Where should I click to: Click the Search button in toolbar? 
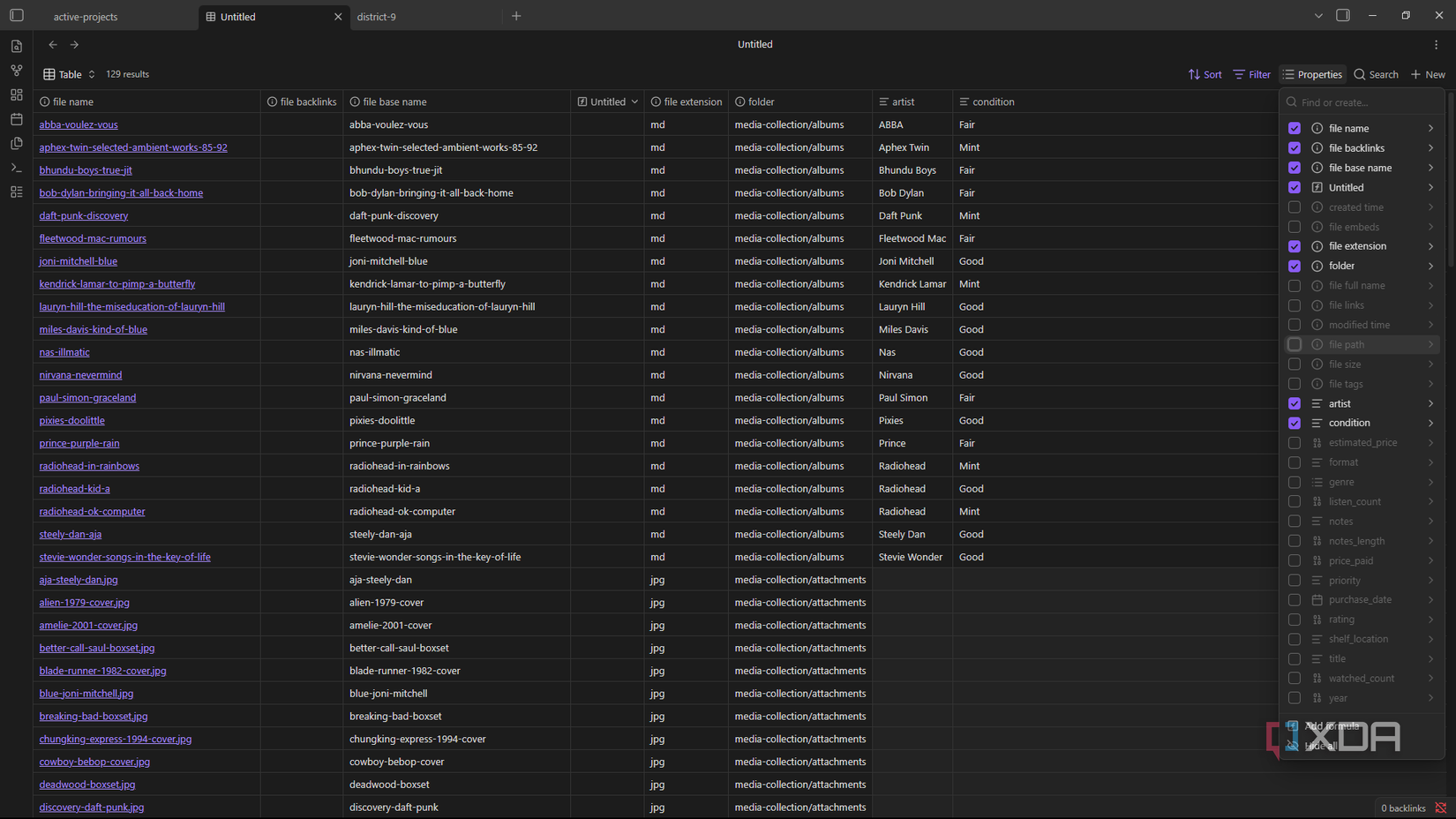[1377, 74]
